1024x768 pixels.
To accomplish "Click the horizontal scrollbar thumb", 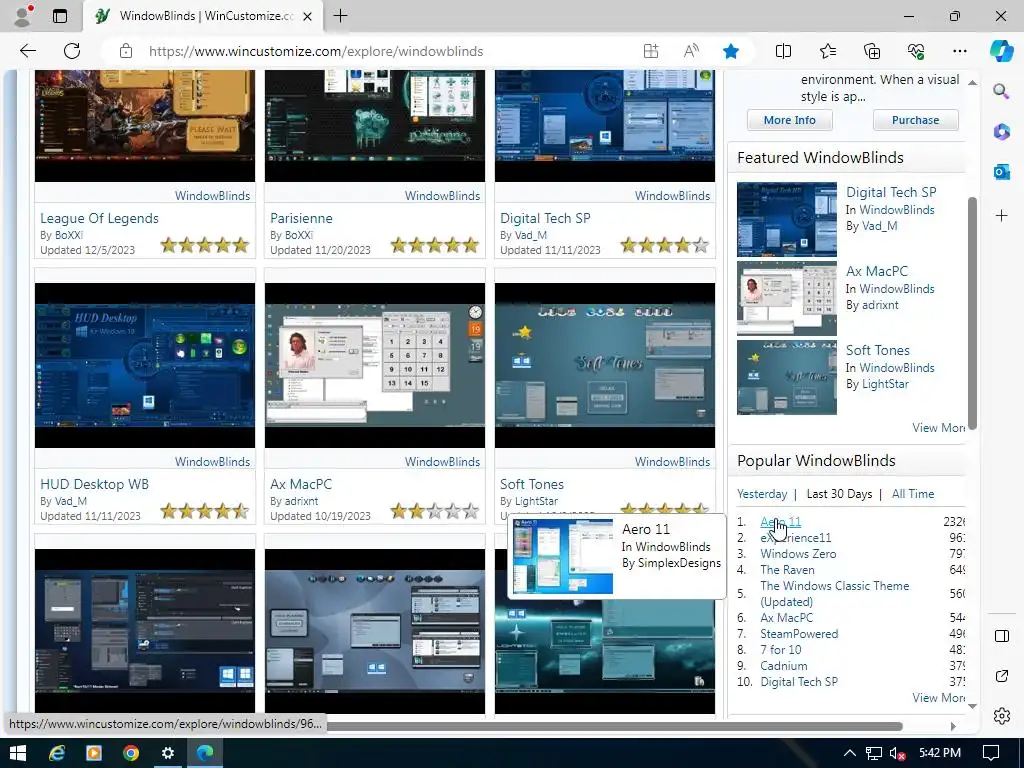I will click(615, 726).
